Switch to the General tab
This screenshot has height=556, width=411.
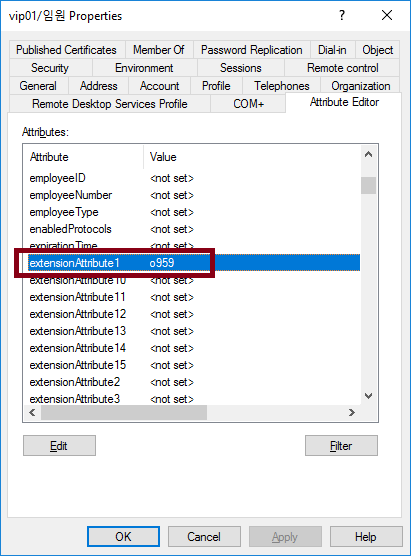pos(38,85)
